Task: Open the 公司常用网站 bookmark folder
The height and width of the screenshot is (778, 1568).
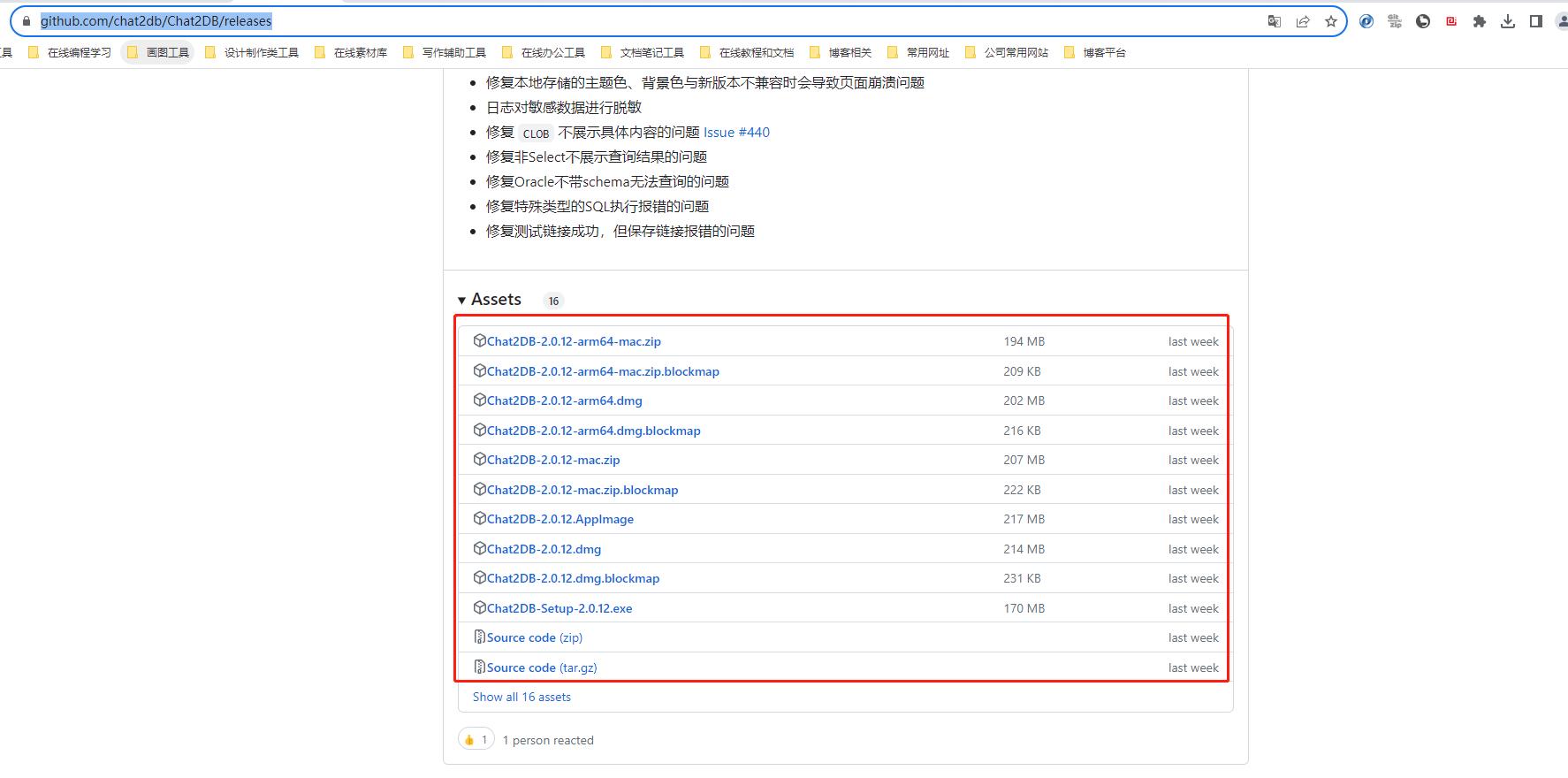Action: point(1007,52)
